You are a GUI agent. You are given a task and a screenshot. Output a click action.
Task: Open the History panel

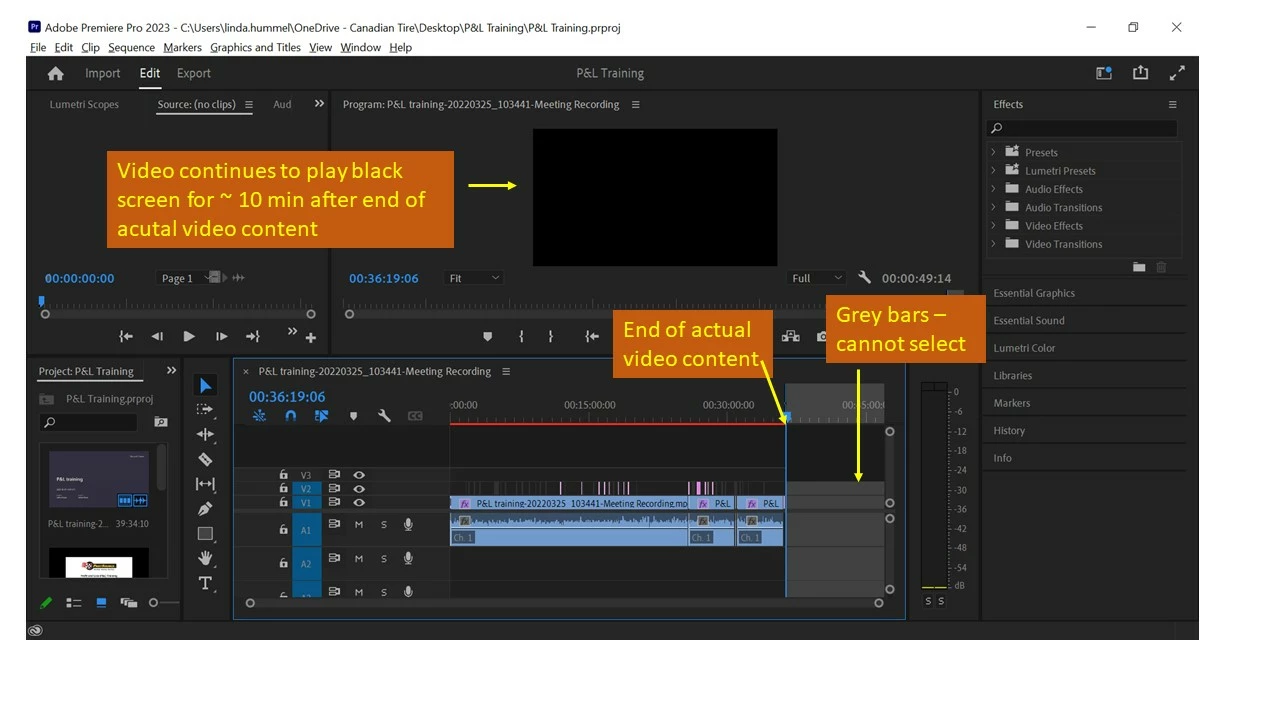pos(1009,430)
